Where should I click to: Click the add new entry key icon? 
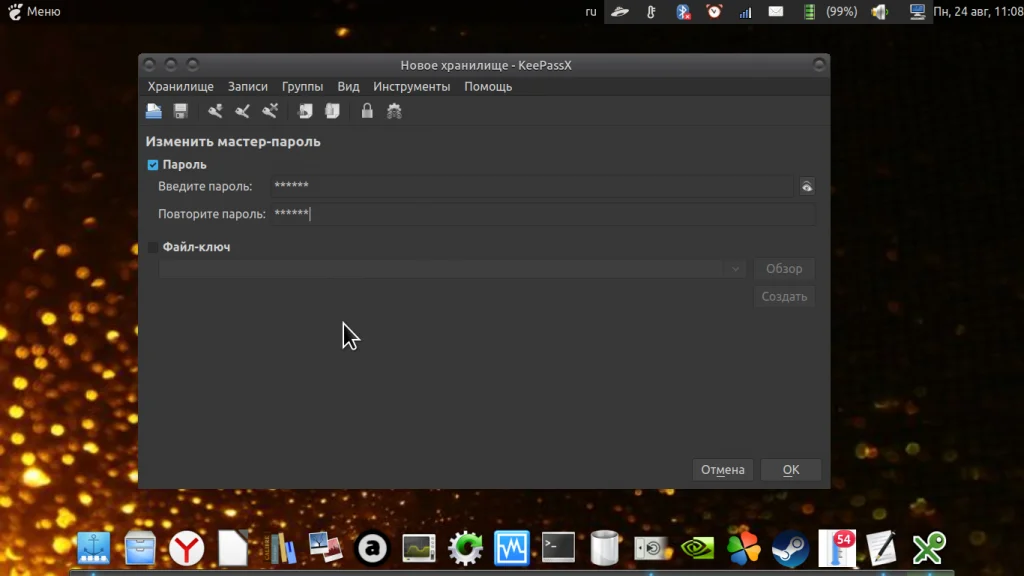click(215, 111)
